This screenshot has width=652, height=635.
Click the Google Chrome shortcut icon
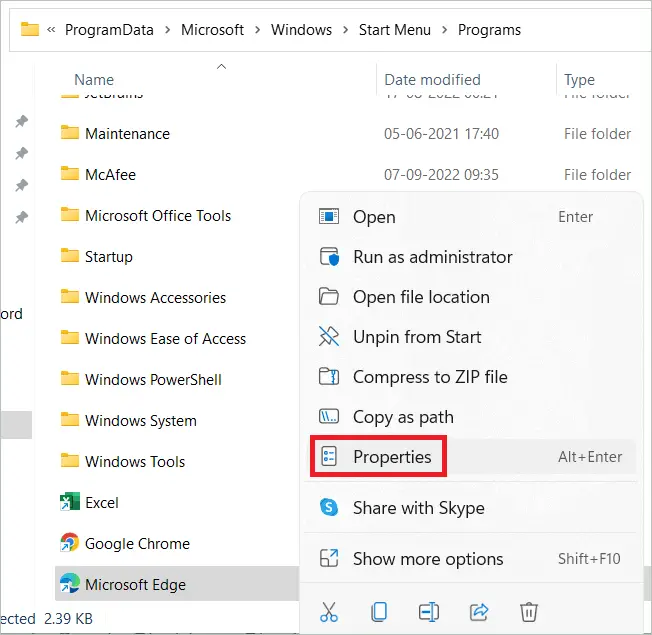[69, 543]
